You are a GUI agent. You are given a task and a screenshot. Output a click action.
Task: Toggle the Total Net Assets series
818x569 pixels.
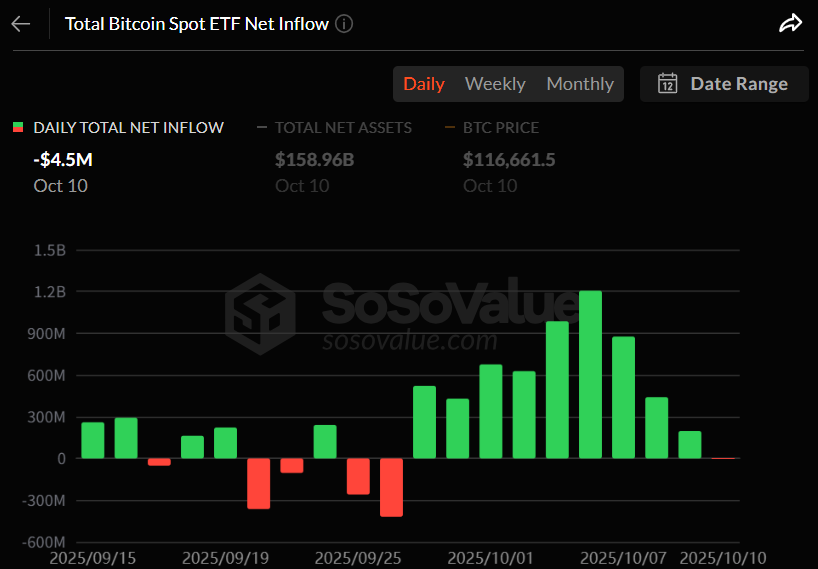click(x=345, y=128)
